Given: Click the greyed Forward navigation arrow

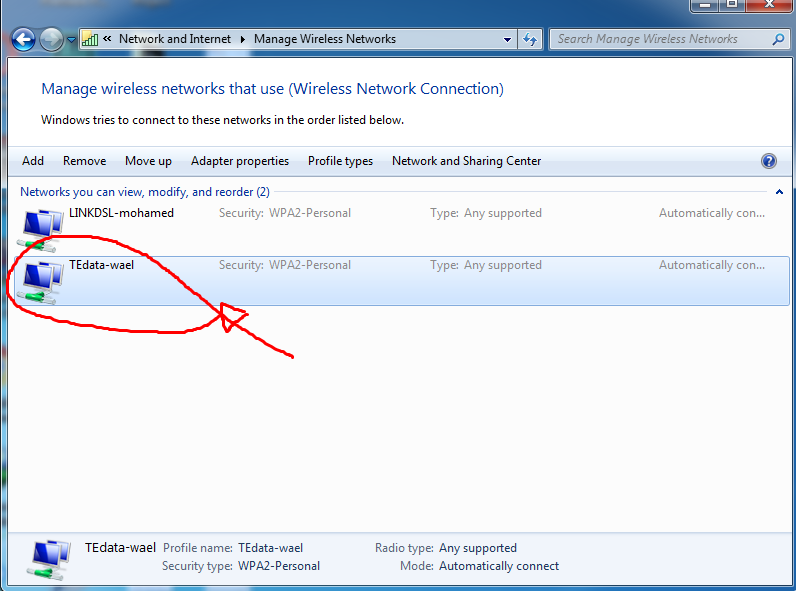Looking at the screenshot, I should pos(51,39).
